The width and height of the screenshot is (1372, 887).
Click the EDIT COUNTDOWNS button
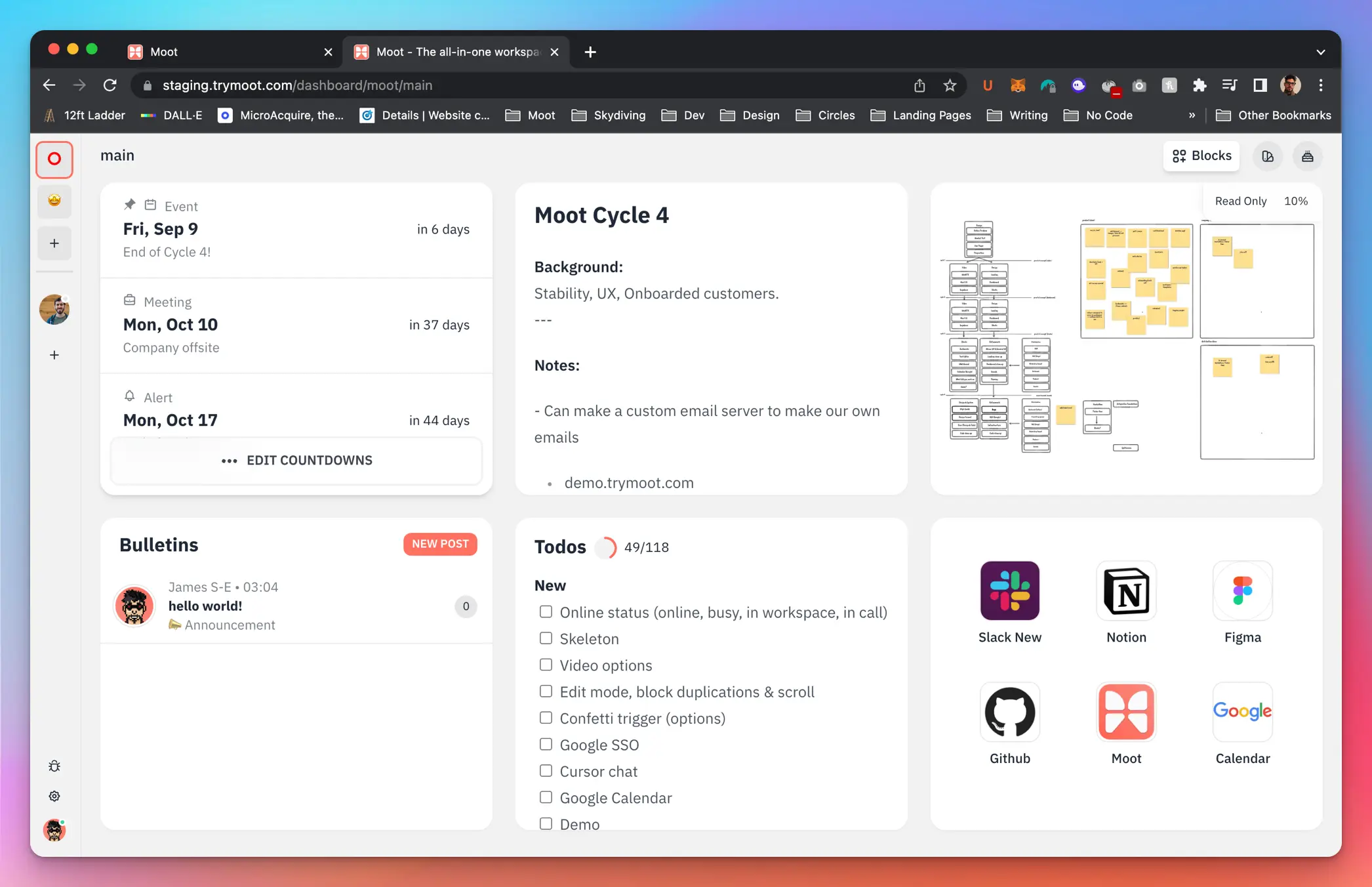click(296, 461)
